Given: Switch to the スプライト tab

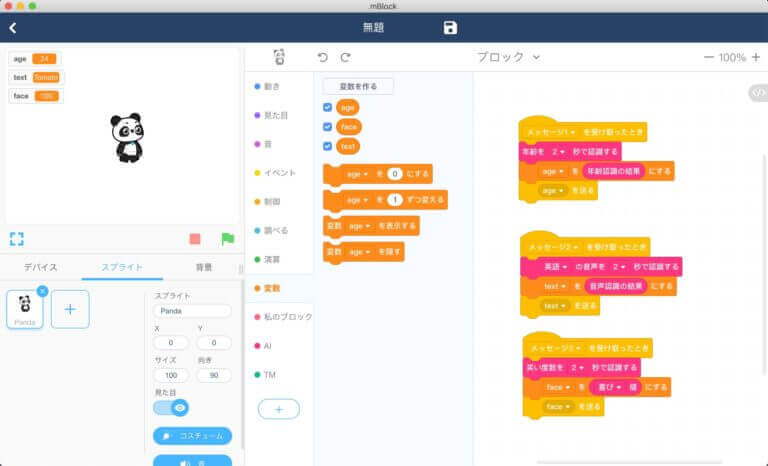Looking at the screenshot, I should [x=122, y=267].
